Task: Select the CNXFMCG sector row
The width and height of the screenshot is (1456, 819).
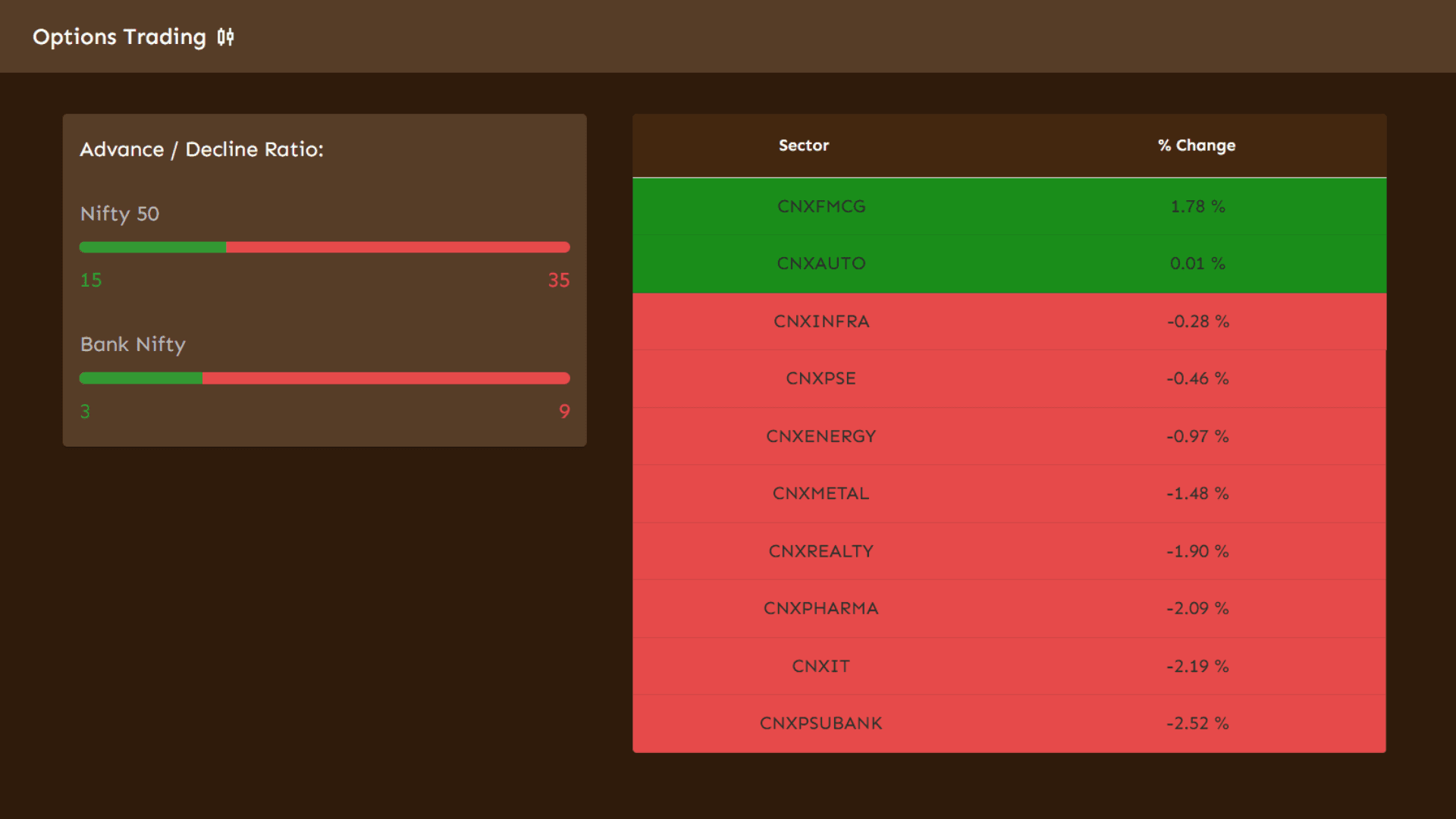Action: pyautogui.click(x=821, y=206)
